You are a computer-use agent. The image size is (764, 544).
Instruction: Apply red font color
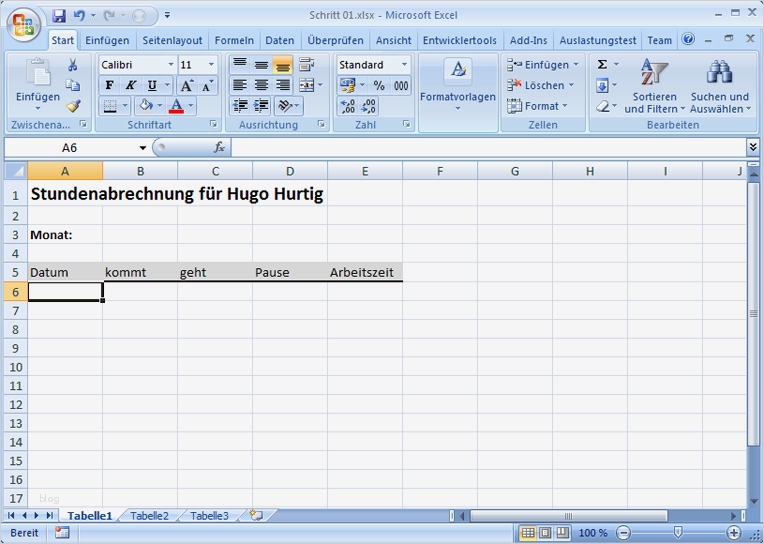(x=176, y=106)
